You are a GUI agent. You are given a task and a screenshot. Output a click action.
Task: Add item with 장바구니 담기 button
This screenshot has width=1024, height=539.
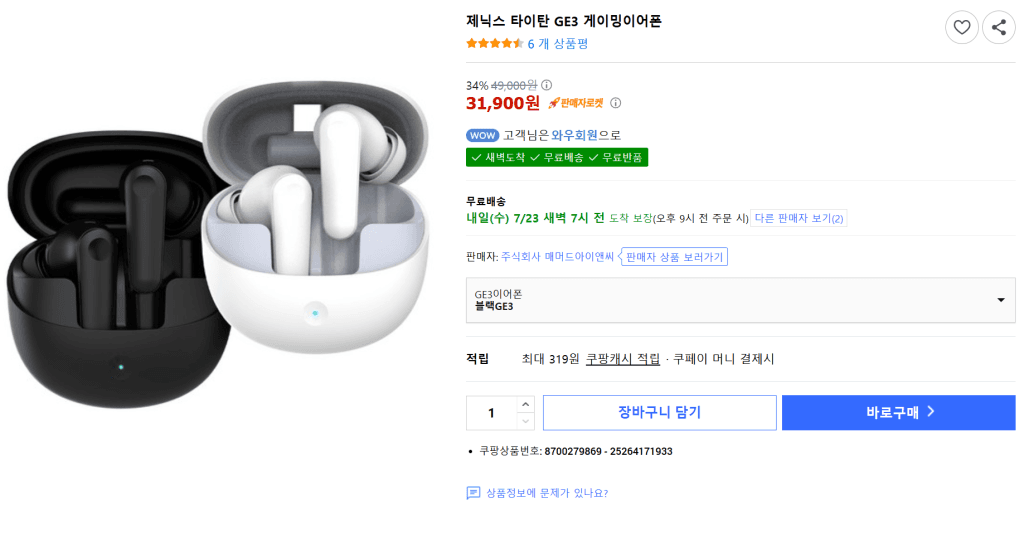tap(660, 412)
